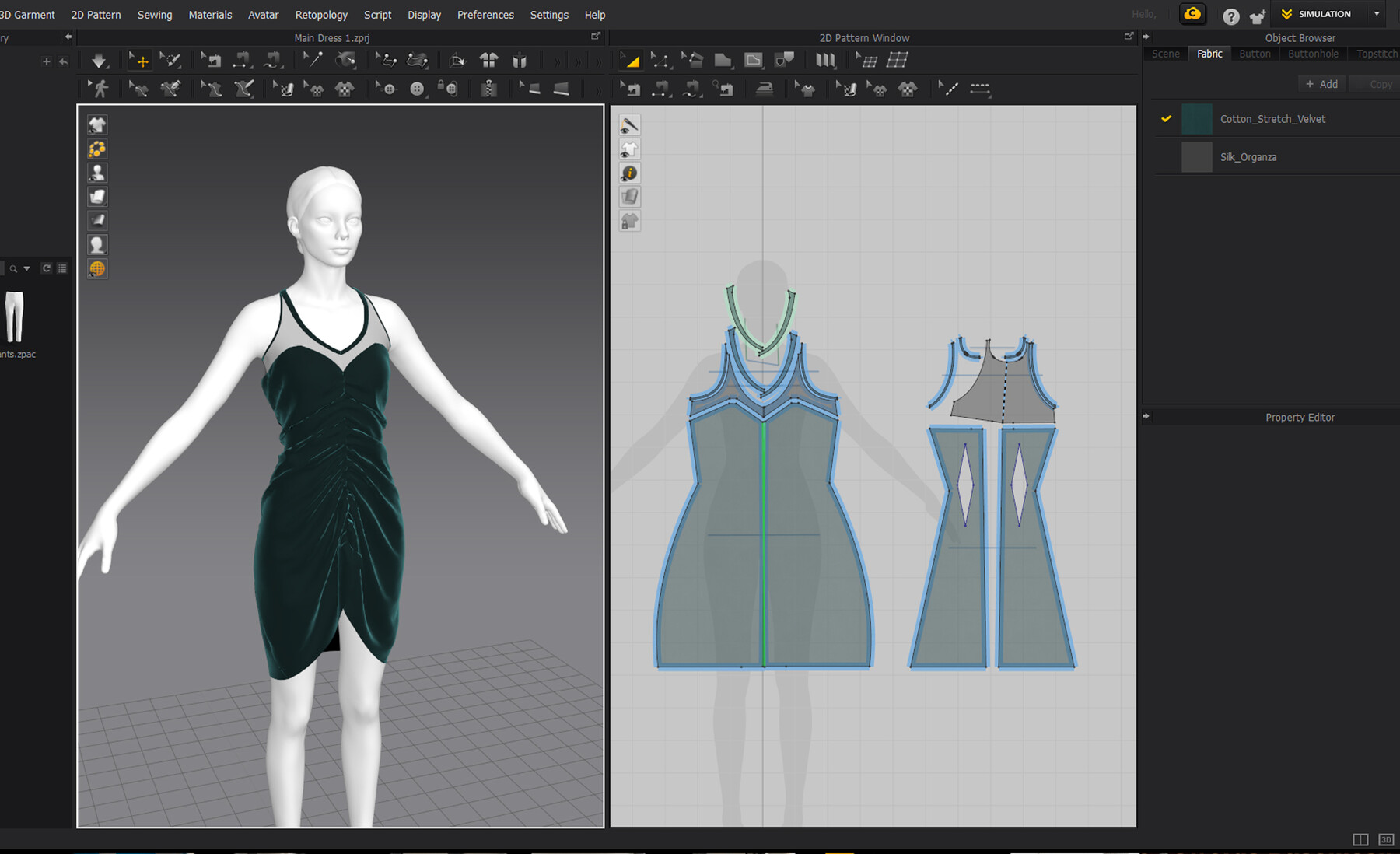Toggle Show 3D Garment visibility
This screenshot has width=1400, height=854.
click(97, 124)
